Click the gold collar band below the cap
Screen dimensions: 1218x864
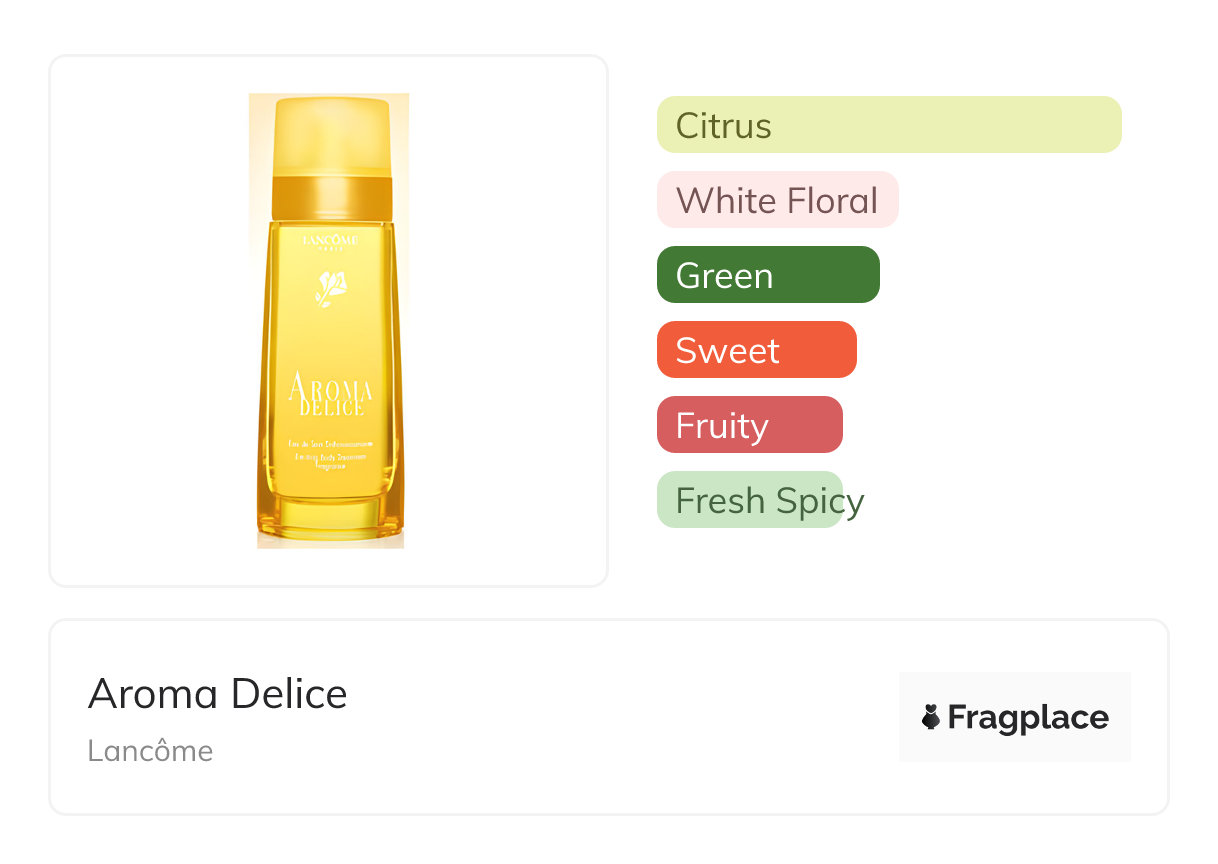coord(329,197)
